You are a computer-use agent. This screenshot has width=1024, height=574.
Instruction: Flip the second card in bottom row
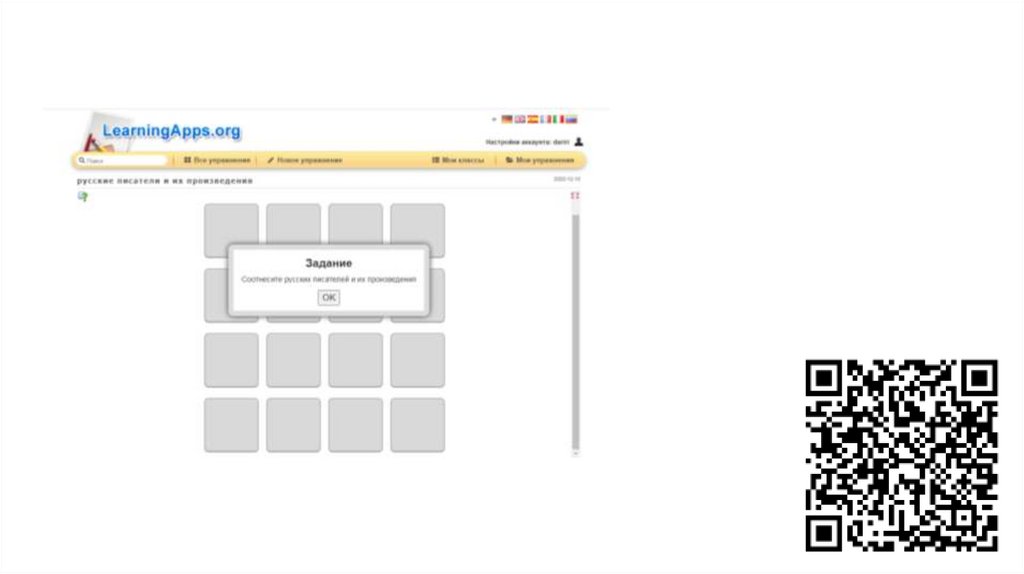[x=293, y=425]
